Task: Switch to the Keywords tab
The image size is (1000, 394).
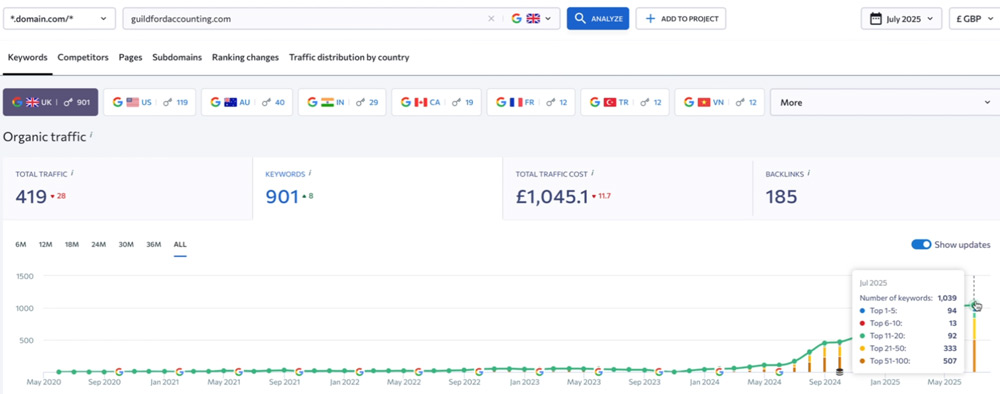Action: tap(27, 57)
